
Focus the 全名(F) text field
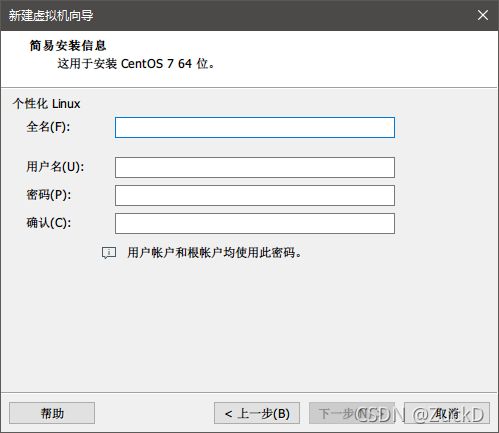(255, 127)
